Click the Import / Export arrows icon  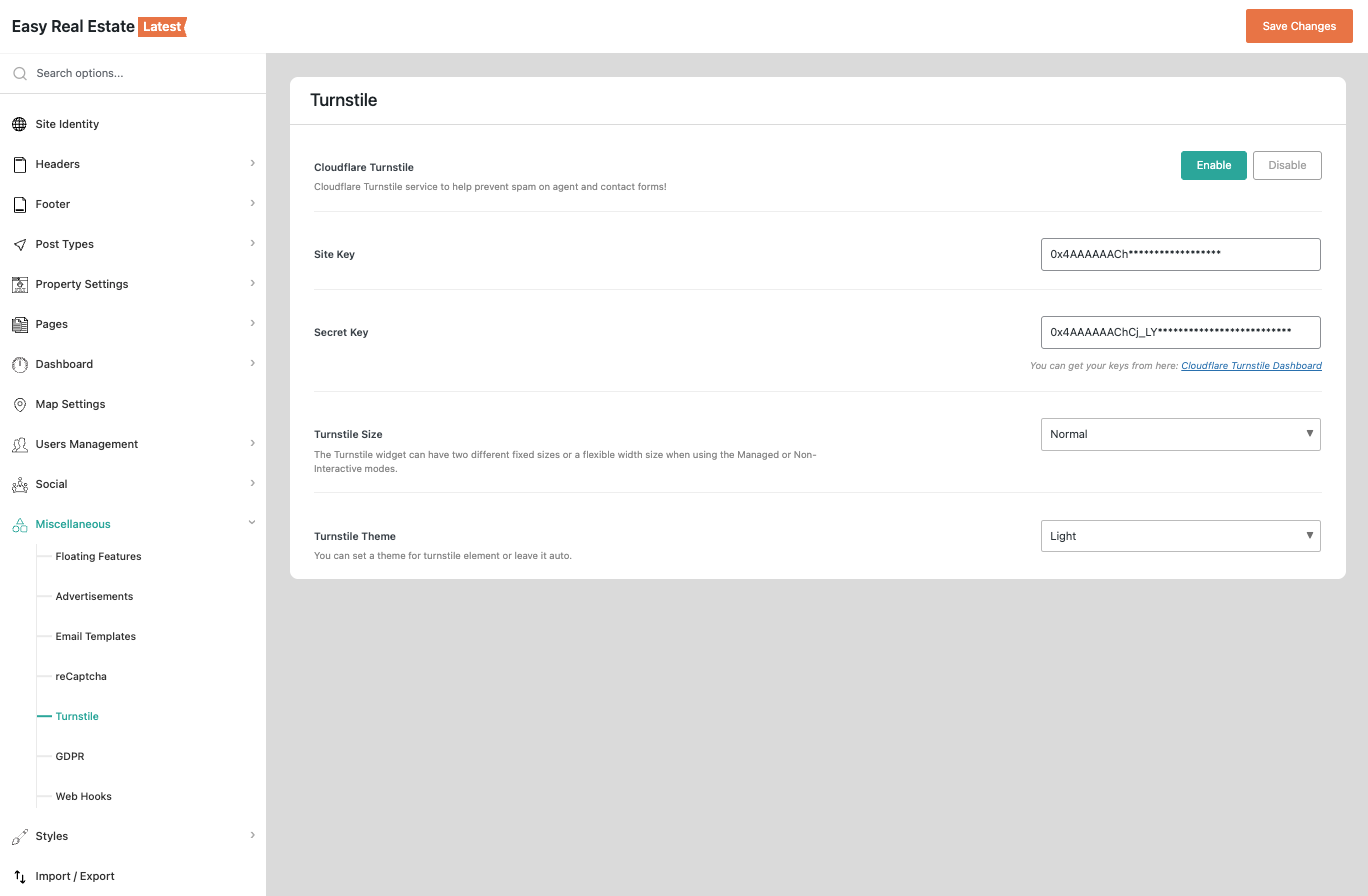[x=19, y=876]
